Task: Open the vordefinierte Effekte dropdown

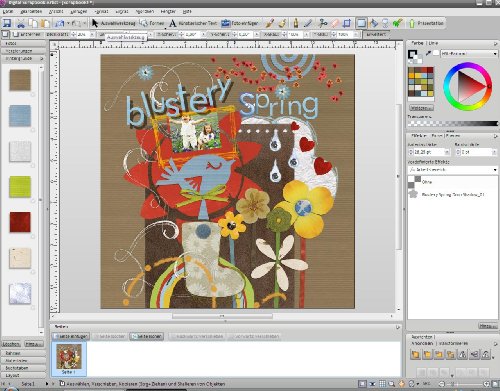Action: click(x=453, y=170)
